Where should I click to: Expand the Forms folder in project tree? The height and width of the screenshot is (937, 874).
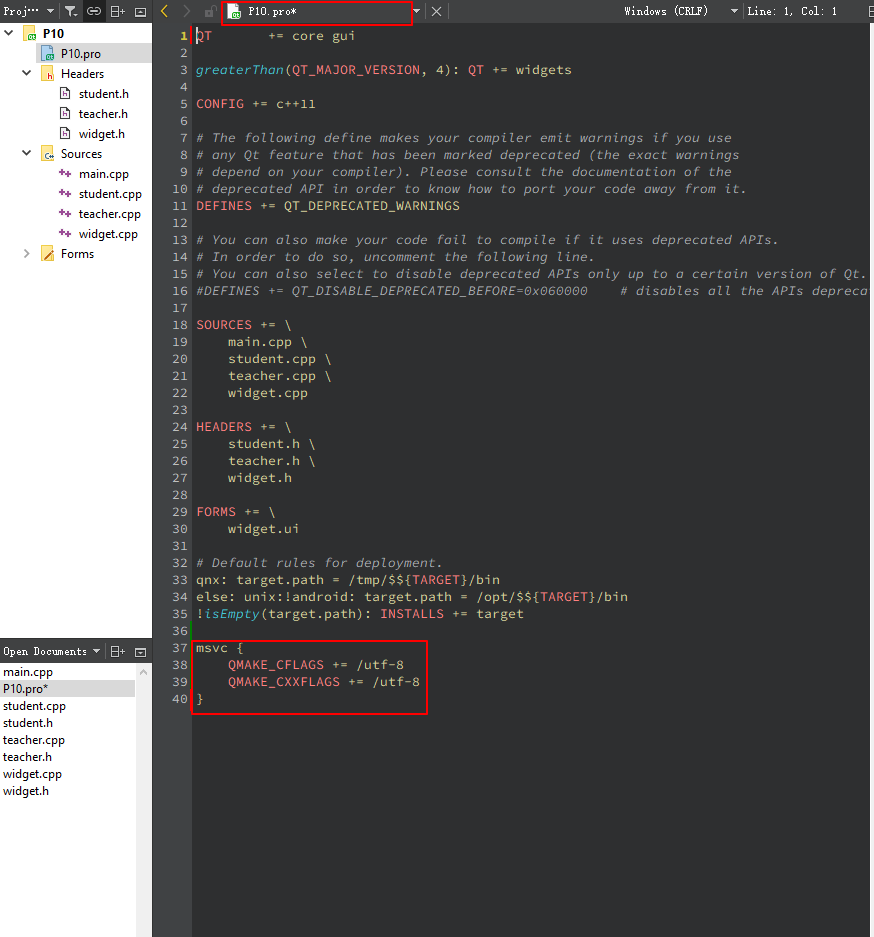(x=26, y=253)
